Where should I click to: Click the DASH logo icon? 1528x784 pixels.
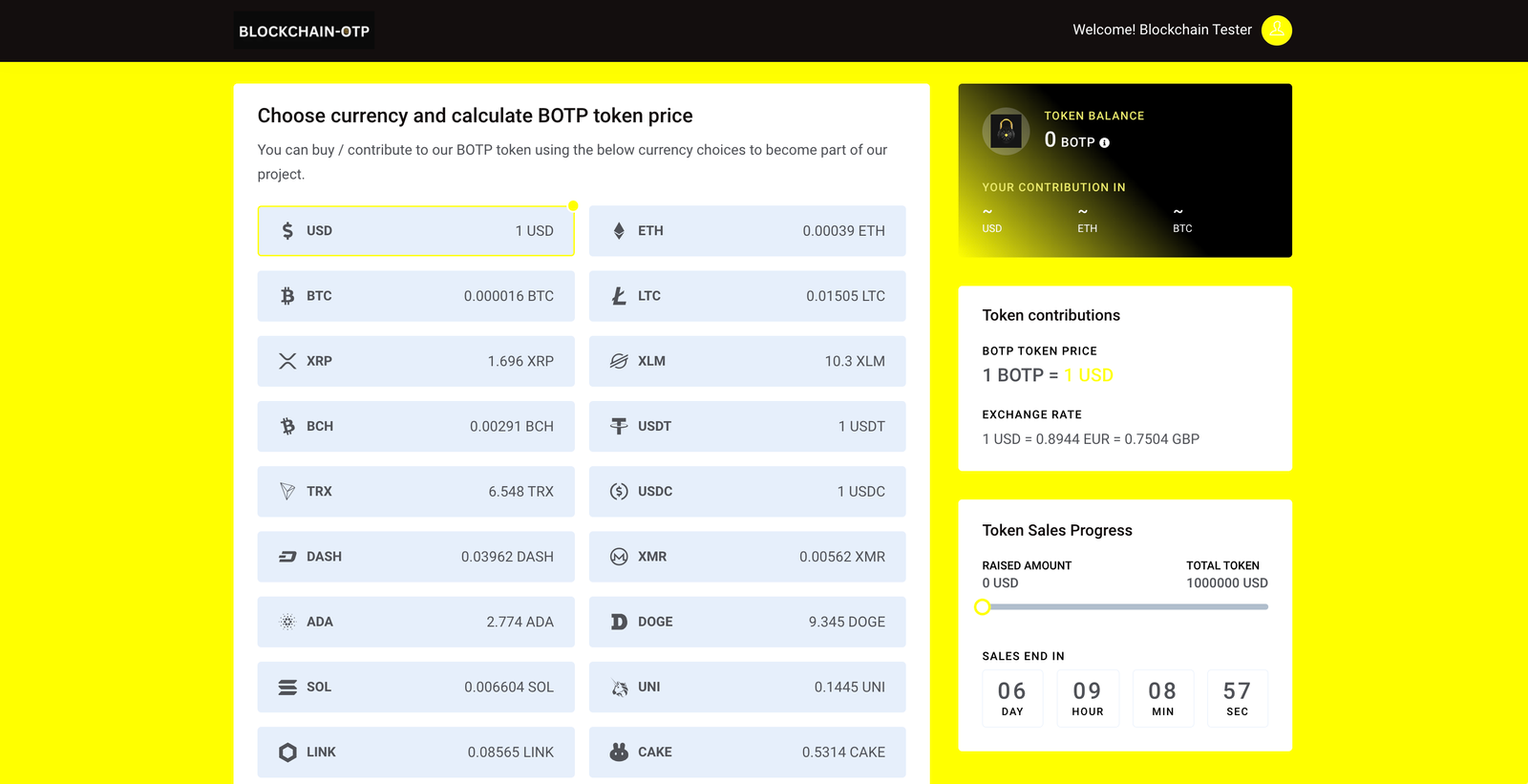(x=287, y=557)
